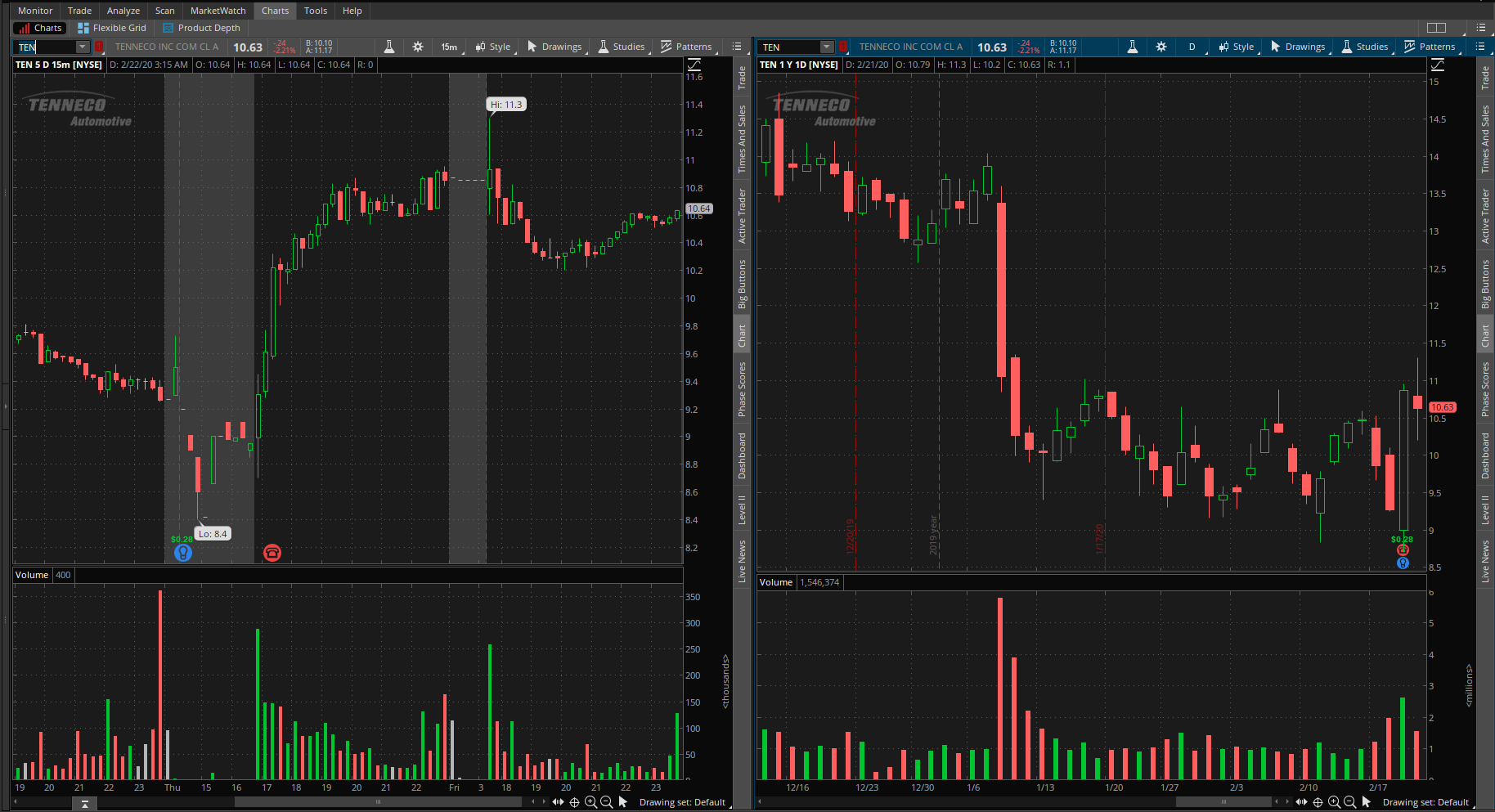The width and height of the screenshot is (1495, 812).
Task: Click the red symbol link icon on the left chart
Action: 99,47
